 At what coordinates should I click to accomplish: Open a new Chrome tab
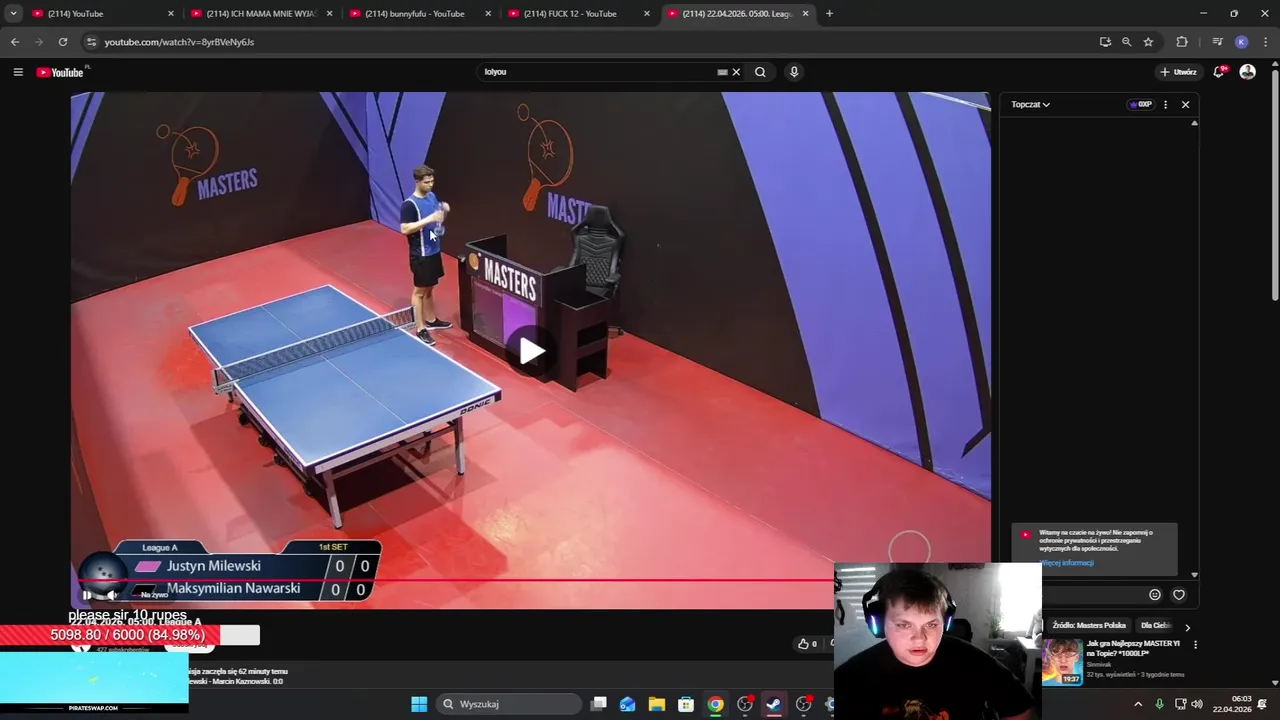coord(829,13)
